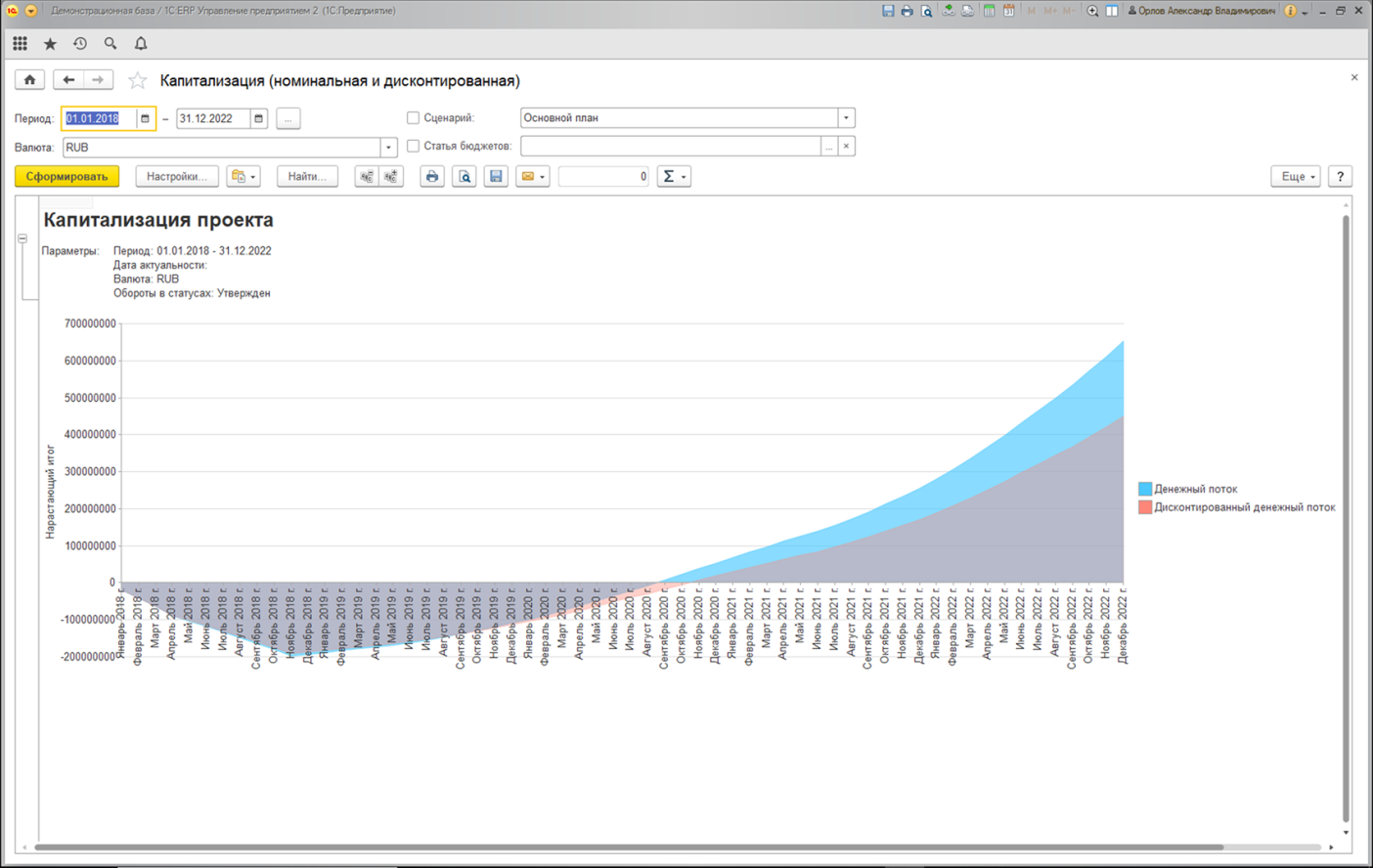Image resolution: width=1373 pixels, height=868 pixels.
Task: Click the sum value field showing 0
Action: click(x=603, y=177)
